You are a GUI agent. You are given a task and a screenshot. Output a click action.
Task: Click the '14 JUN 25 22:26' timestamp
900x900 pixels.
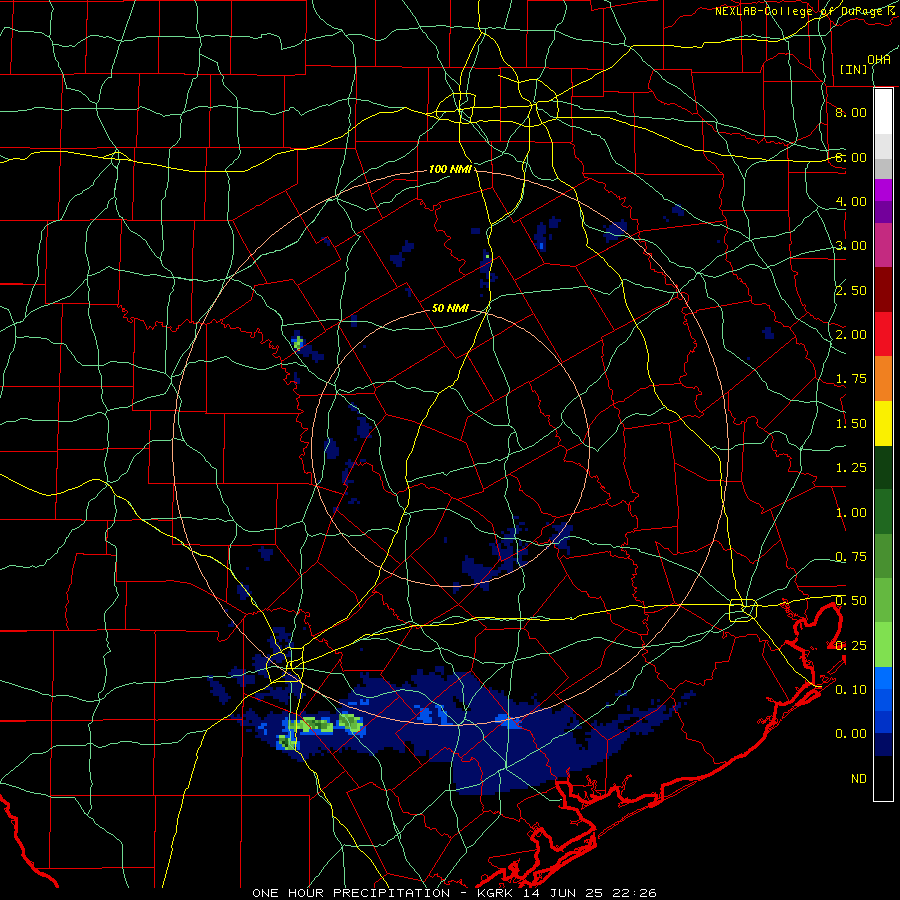pyautogui.click(x=590, y=893)
